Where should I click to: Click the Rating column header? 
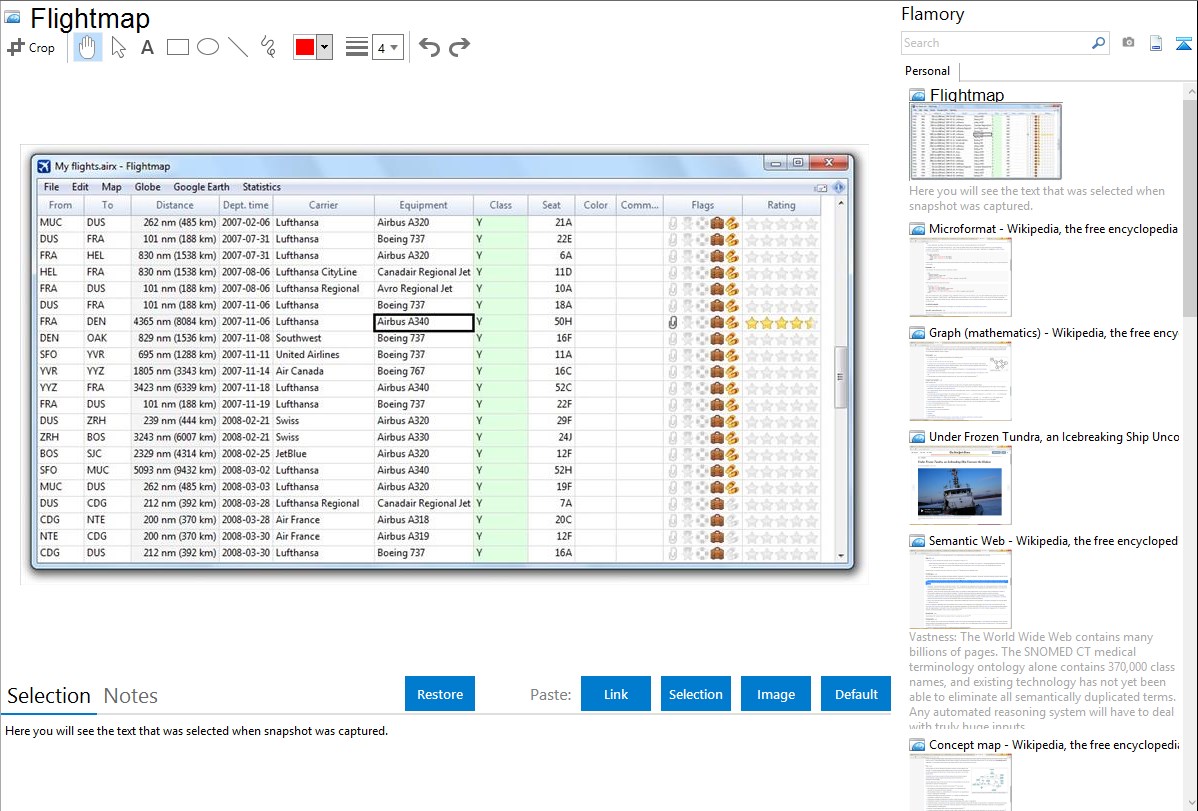781,206
